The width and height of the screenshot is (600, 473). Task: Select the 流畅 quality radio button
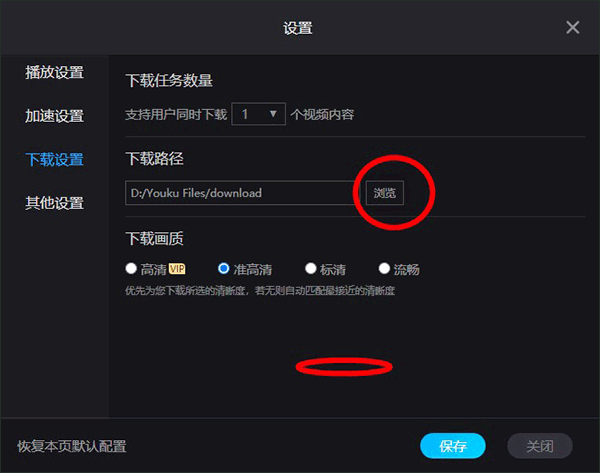point(384,268)
